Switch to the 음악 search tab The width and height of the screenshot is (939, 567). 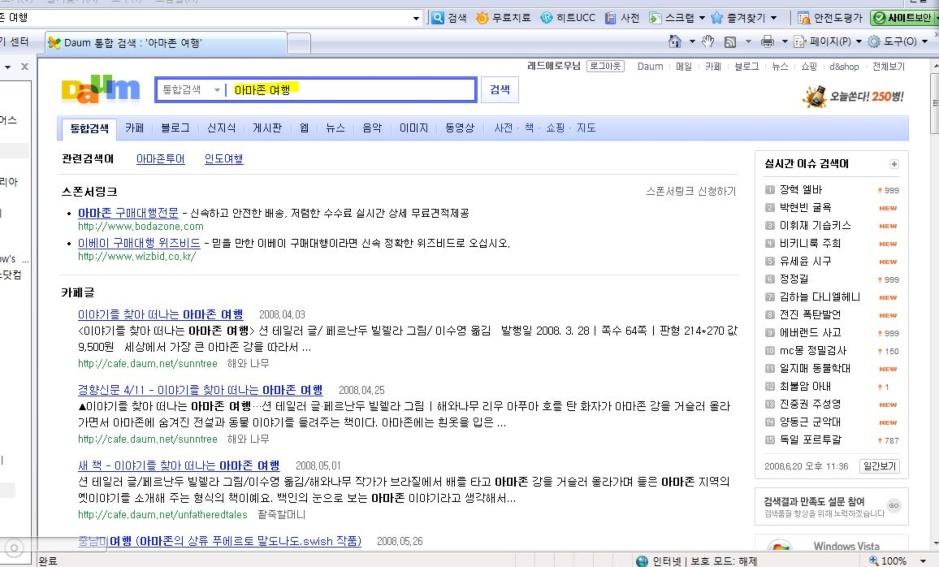tap(372, 128)
